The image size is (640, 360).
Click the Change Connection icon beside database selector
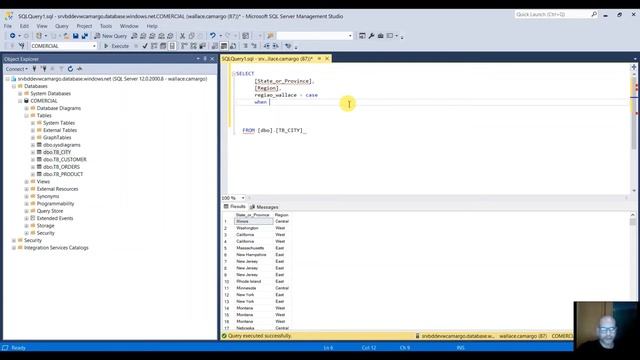click(21, 46)
